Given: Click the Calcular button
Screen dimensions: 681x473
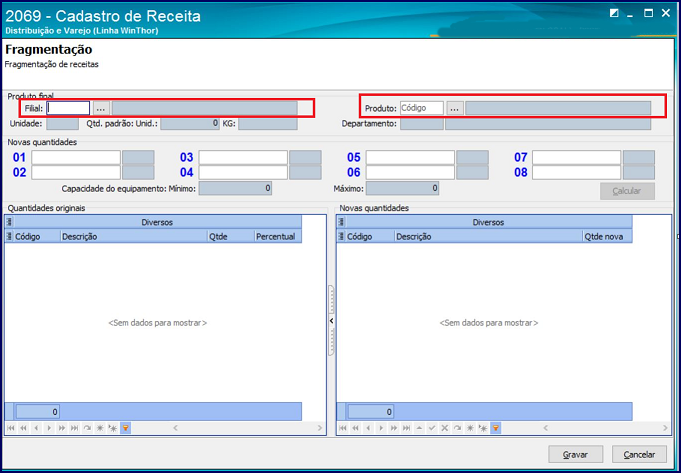Looking at the screenshot, I should (627, 191).
